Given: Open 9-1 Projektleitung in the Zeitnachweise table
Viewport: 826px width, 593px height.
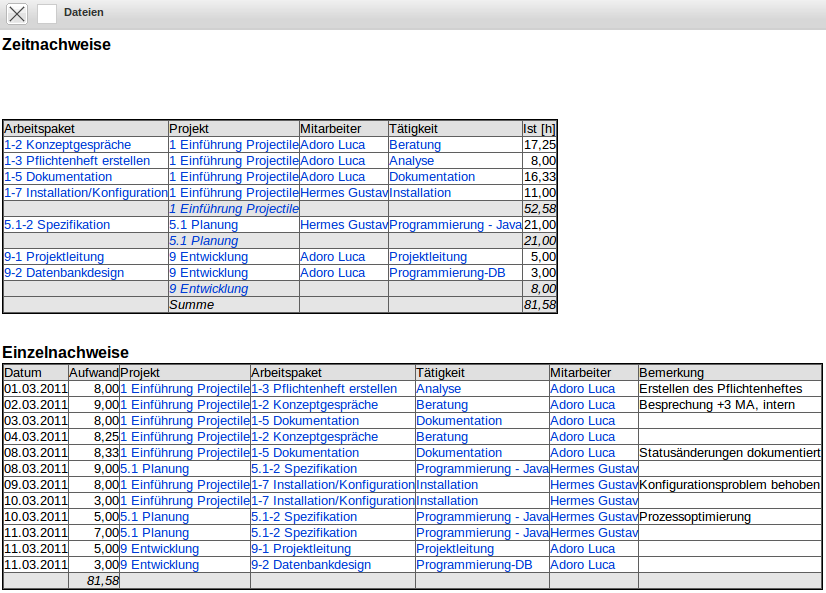Looking at the screenshot, I should [x=54, y=257].
